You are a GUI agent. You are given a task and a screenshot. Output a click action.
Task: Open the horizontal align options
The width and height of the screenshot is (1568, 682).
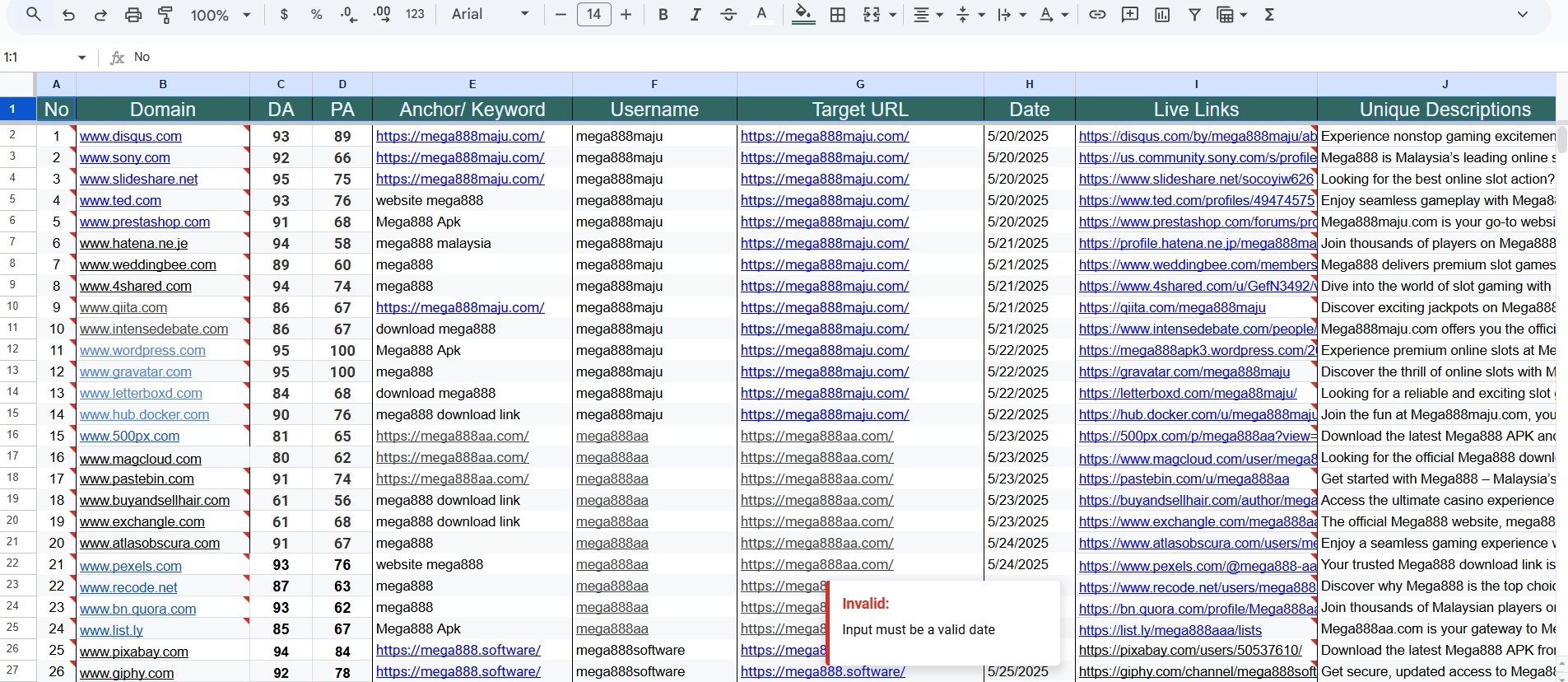(928, 15)
